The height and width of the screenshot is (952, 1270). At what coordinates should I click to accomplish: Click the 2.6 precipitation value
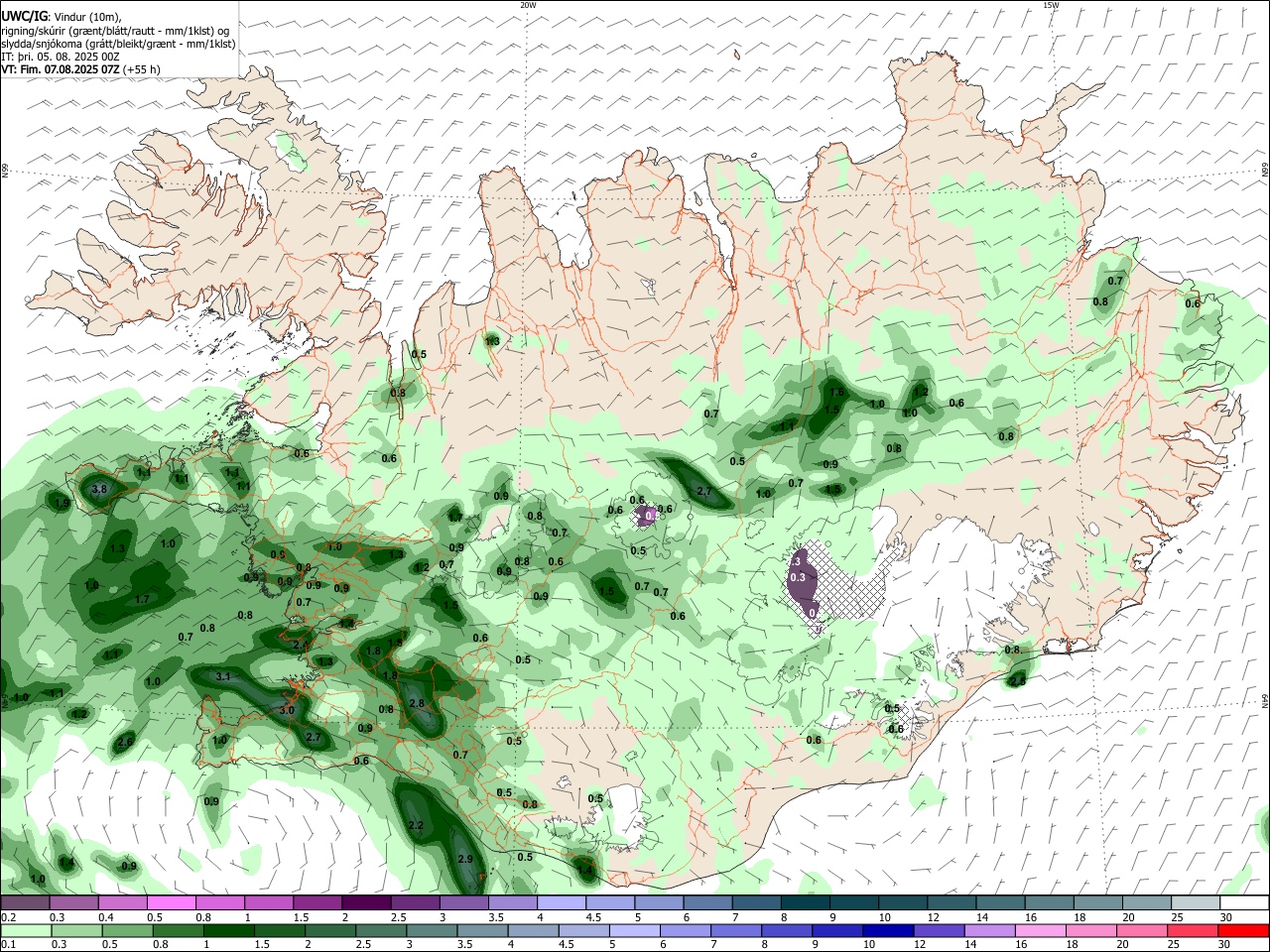coord(125,742)
